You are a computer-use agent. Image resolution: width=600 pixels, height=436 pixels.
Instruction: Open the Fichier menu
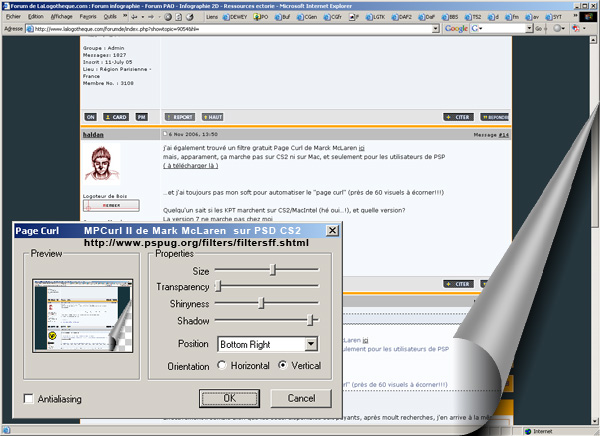point(13,16)
